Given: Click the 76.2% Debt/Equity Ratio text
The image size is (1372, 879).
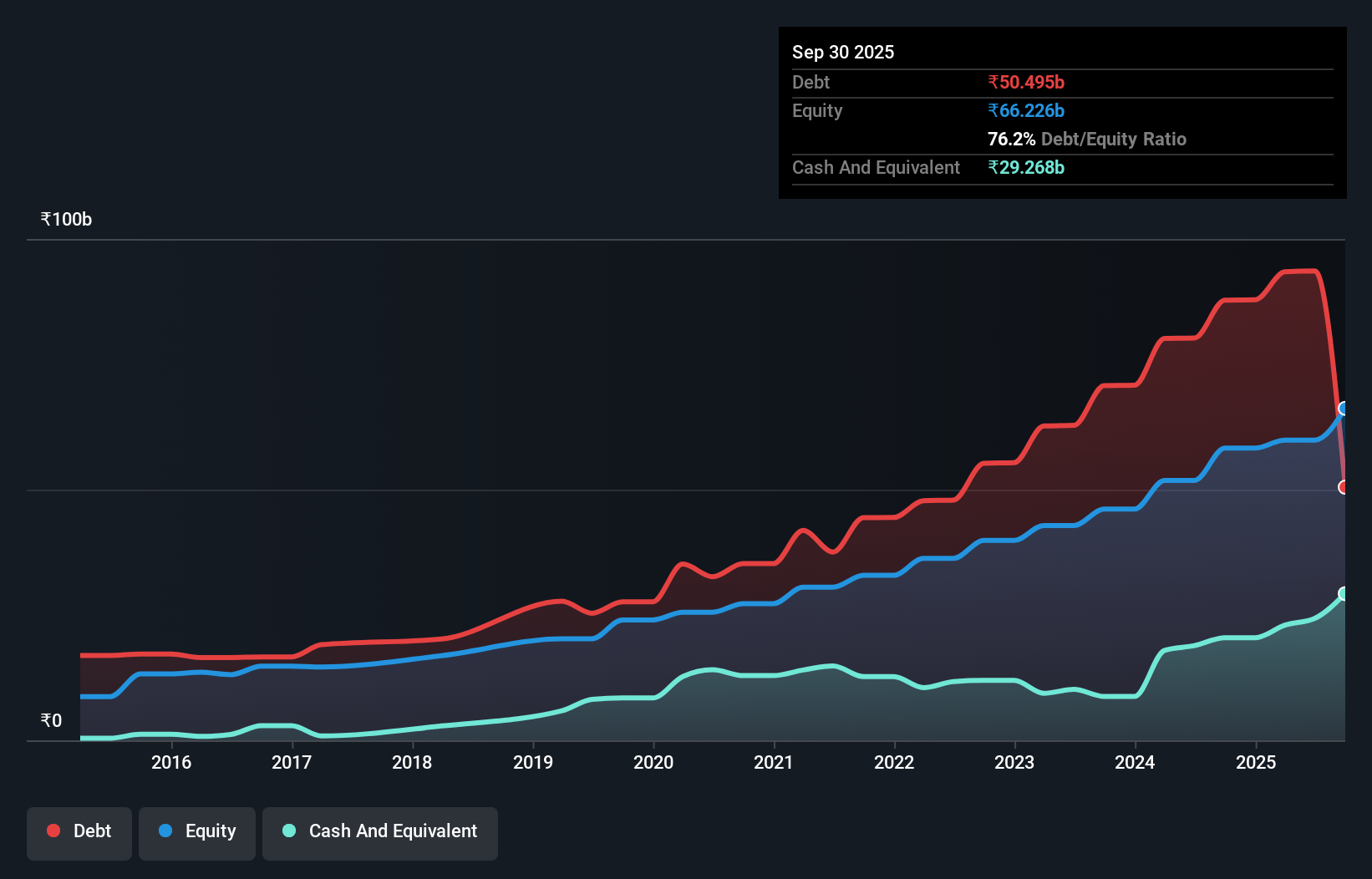Looking at the screenshot, I should tap(1087, 139).
